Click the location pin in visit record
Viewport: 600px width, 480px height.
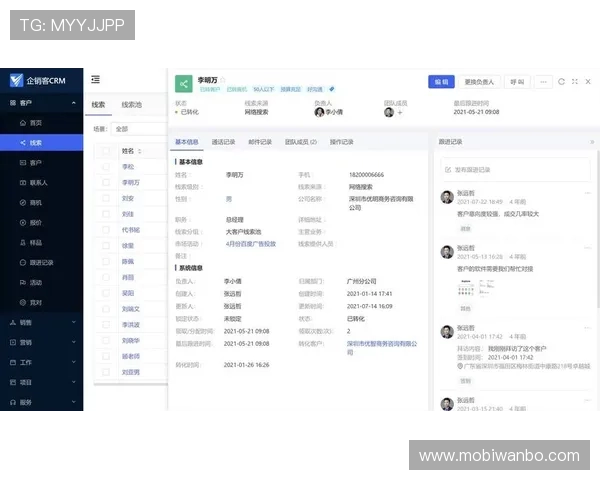460,366
